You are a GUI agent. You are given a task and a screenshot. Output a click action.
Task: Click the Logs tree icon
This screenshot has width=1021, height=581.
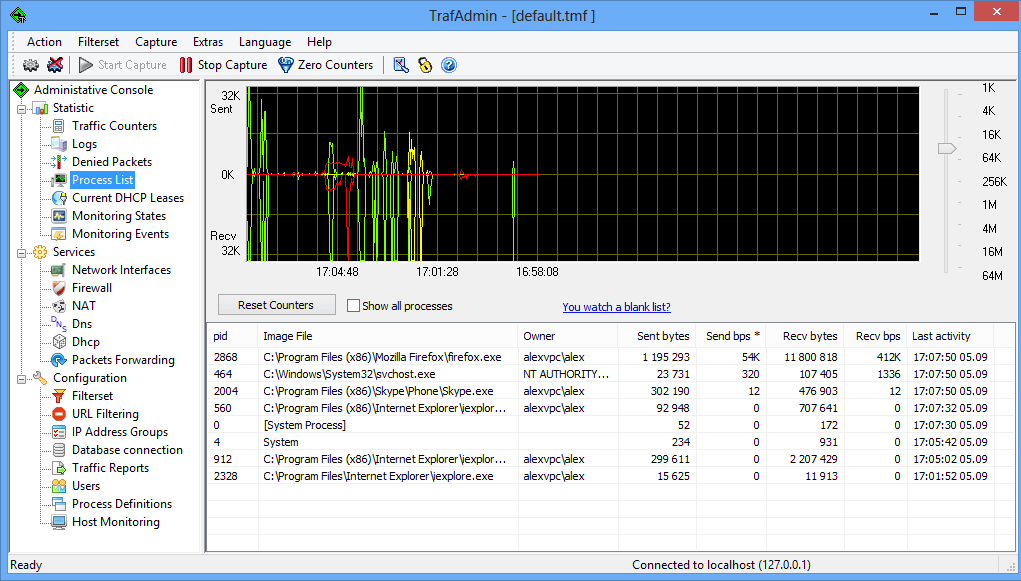coord(59,144)
